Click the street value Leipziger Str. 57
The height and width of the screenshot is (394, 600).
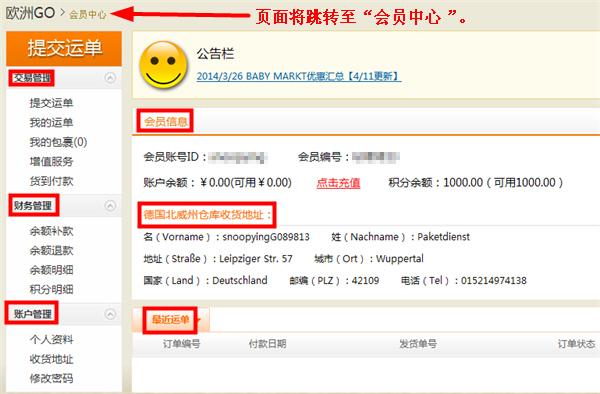[x=256, y=259]
